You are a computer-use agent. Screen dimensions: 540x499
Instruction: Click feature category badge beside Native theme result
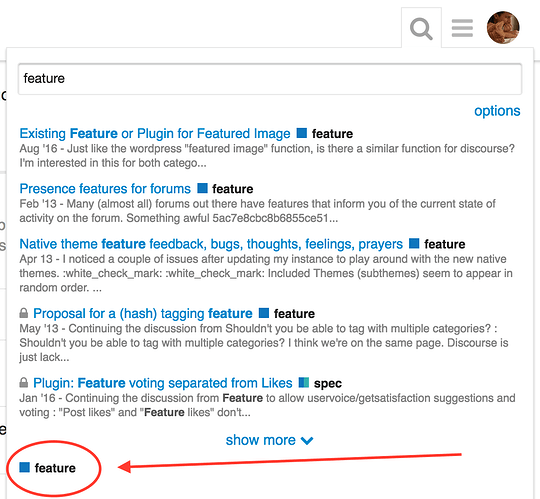437,244
